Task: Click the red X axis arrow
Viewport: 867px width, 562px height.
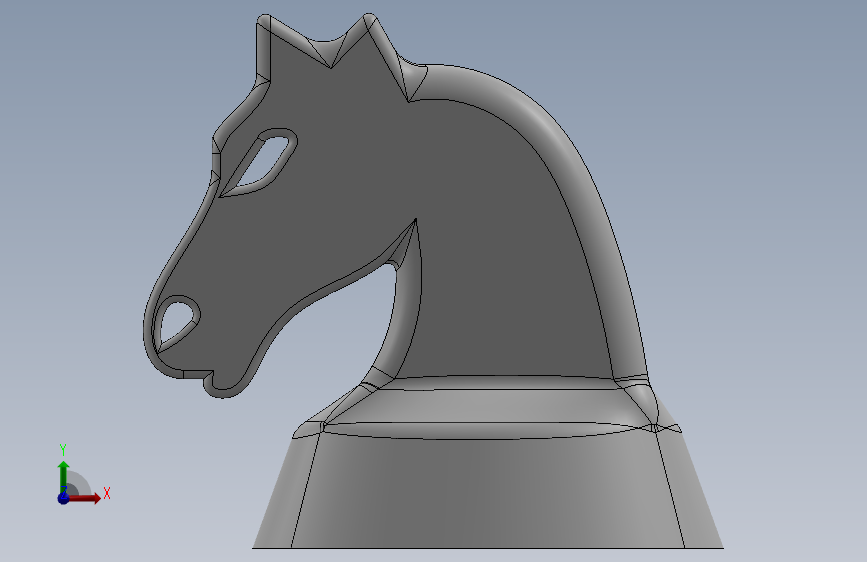Action: [85, 498]
